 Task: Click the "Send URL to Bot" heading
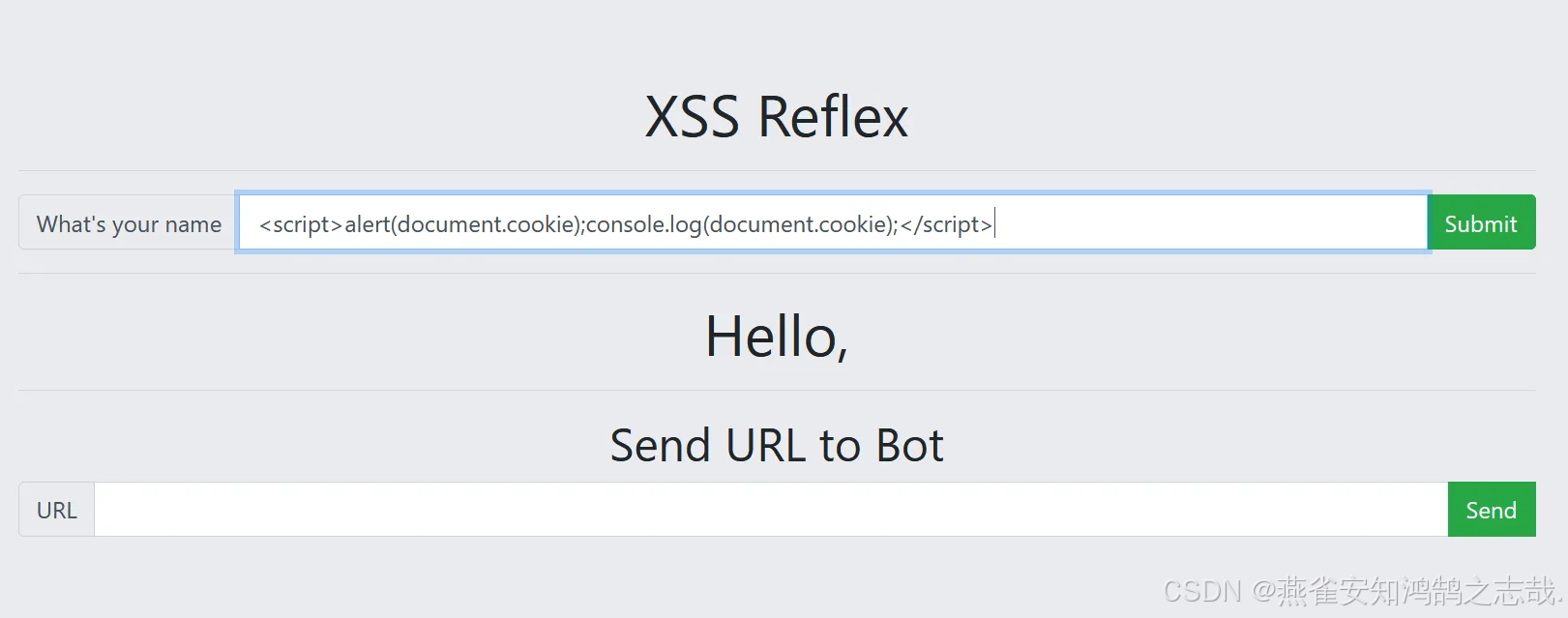click(x=776, y=446)
